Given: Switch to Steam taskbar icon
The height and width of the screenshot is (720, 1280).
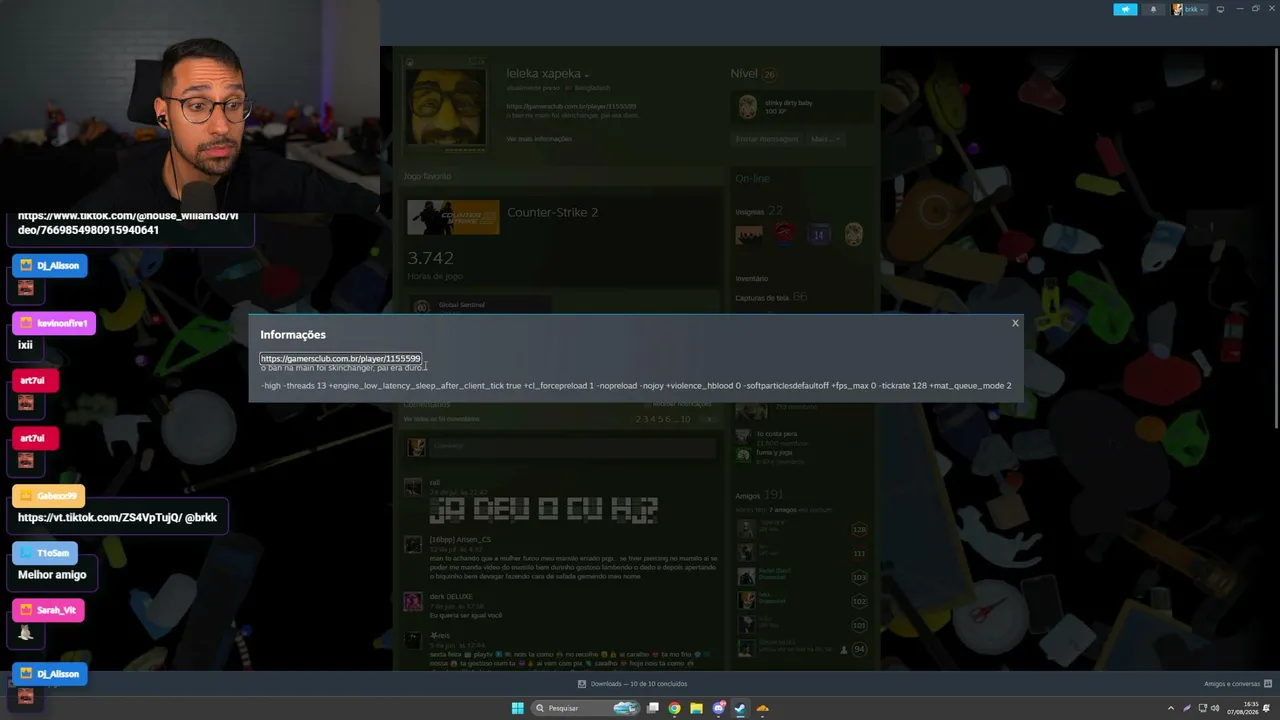Looking at the screenshot, I should tap(740, 708).
